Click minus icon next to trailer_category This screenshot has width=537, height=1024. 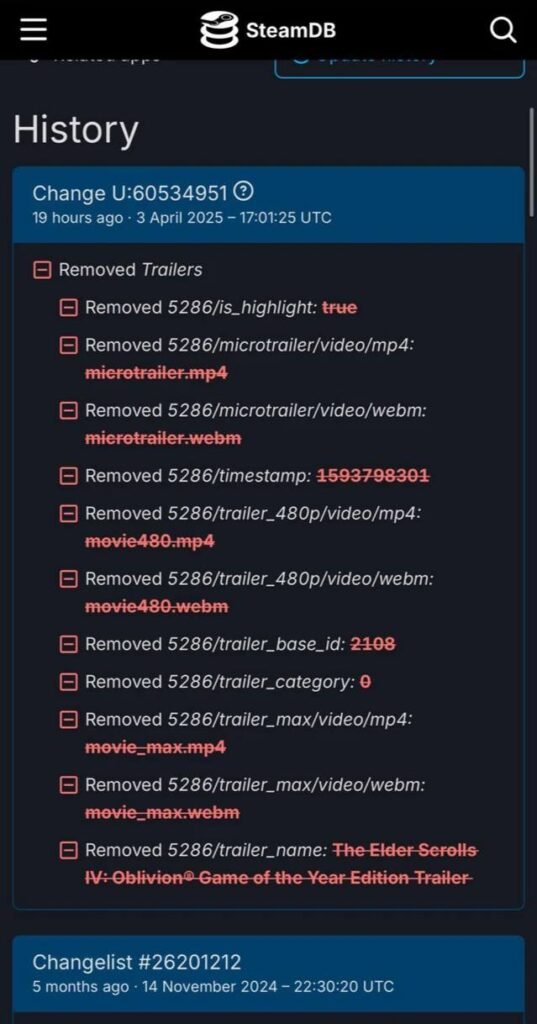coord(69,682)
